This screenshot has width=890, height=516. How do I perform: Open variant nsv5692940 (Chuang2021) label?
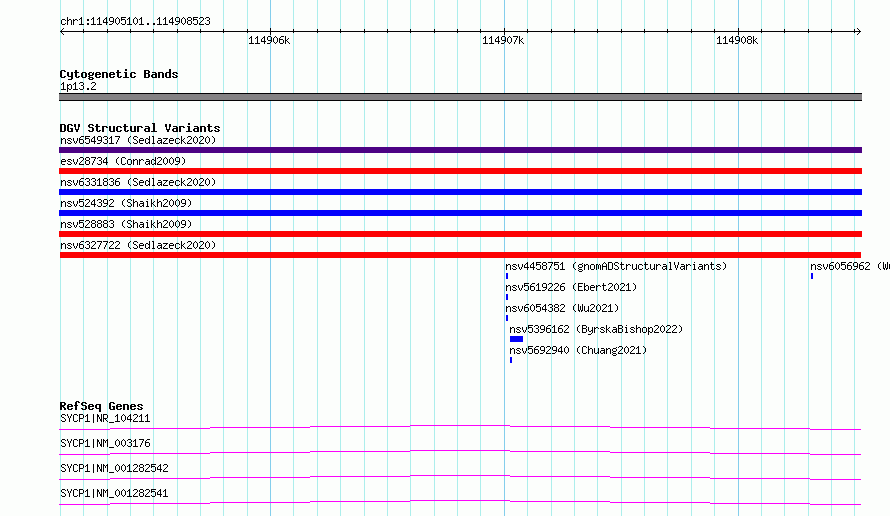pos(578,350)
